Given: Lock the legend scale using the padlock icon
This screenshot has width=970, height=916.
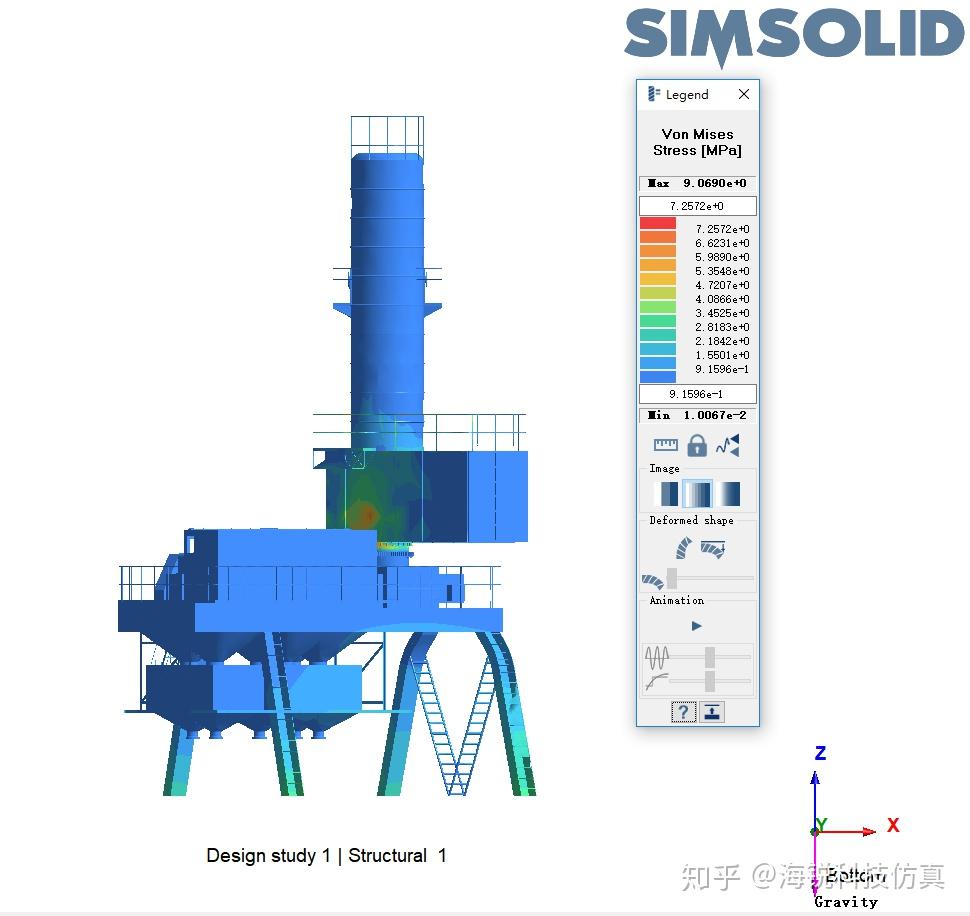Looking at the screenshot, I should 699,446.
